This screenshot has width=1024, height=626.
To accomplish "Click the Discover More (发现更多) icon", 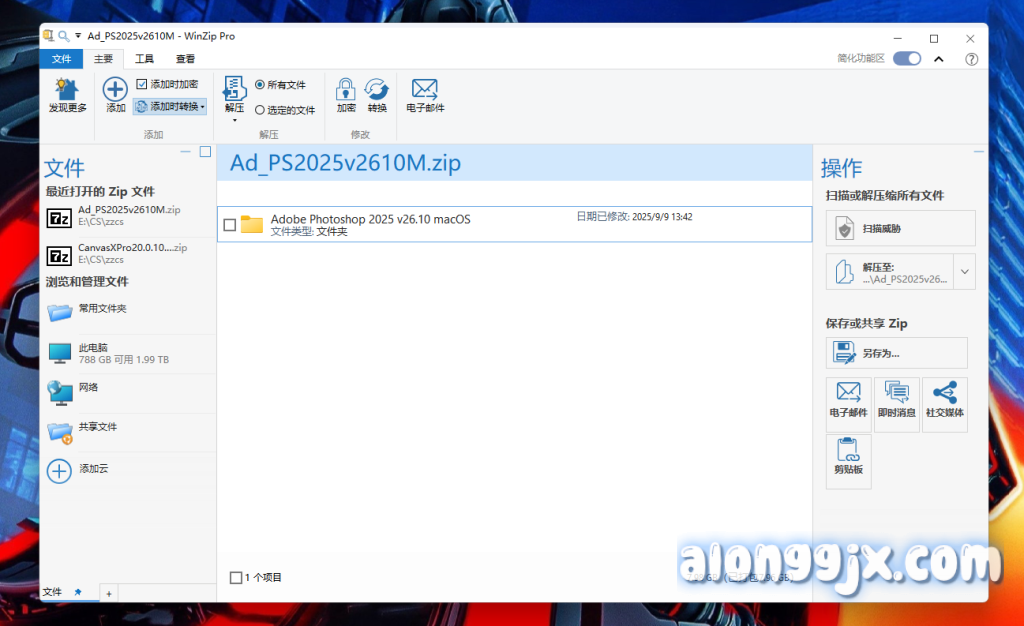I will point(67,90).
